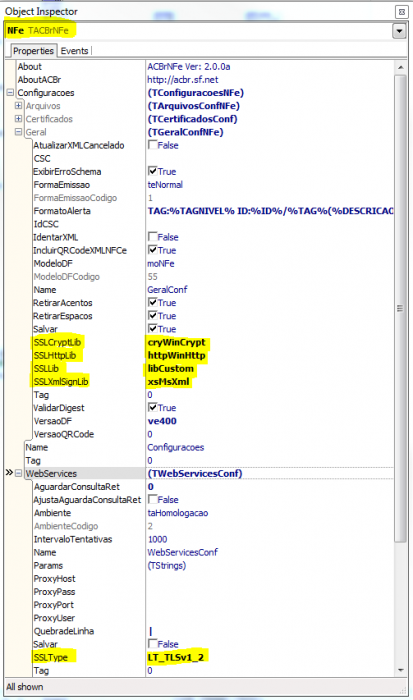Select the IdCSC property row

46,224
